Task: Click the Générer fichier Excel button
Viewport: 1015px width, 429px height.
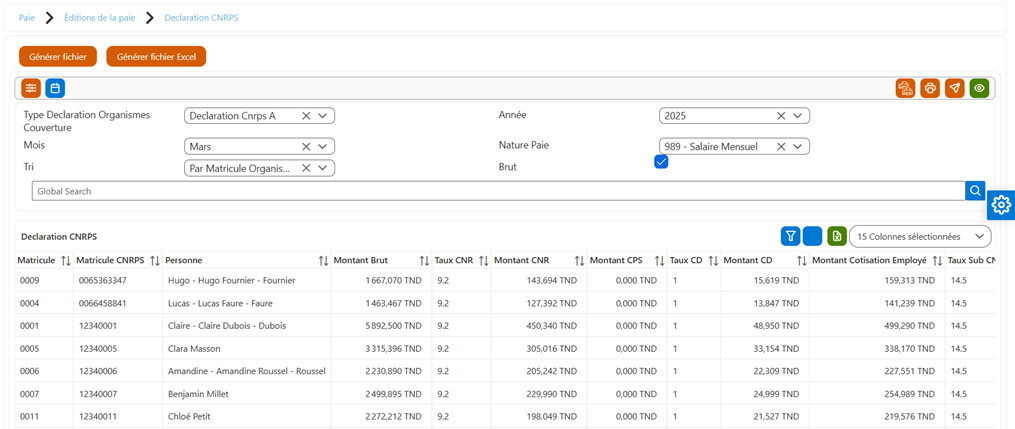Action: (x=156, y=56)
